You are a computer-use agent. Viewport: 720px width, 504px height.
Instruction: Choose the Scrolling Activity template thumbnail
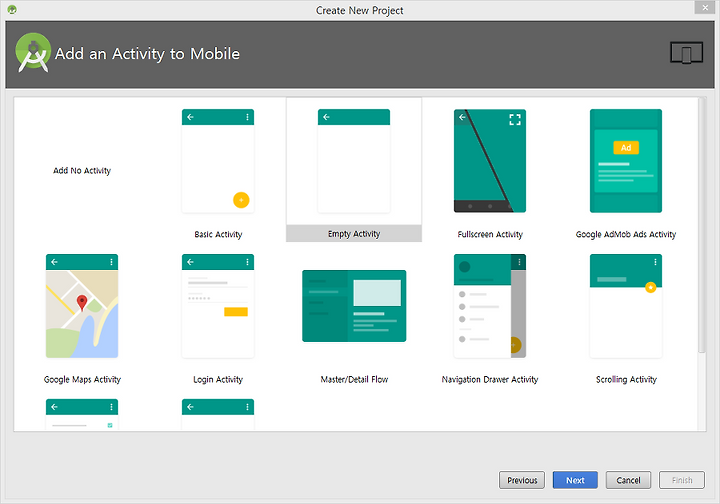626,306
